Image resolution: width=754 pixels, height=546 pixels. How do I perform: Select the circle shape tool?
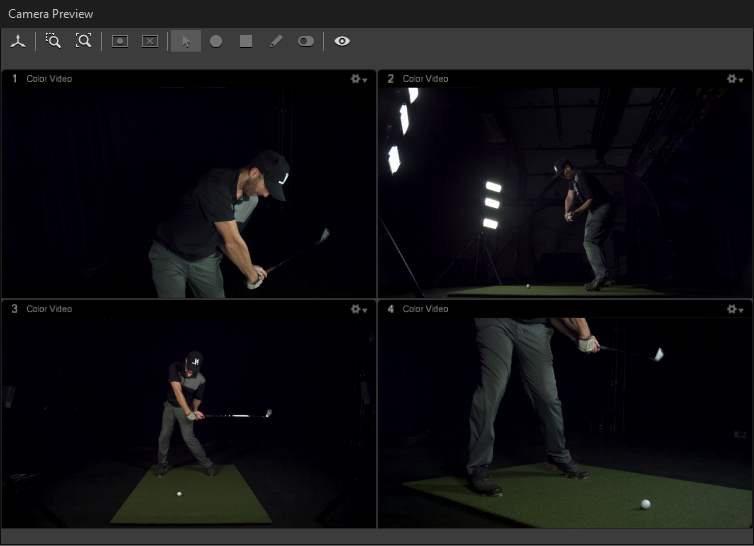coord(215,41)
